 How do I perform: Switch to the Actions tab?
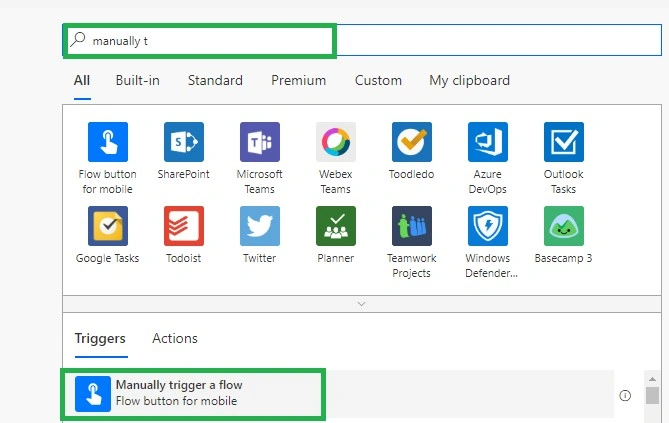coord(175,338)
